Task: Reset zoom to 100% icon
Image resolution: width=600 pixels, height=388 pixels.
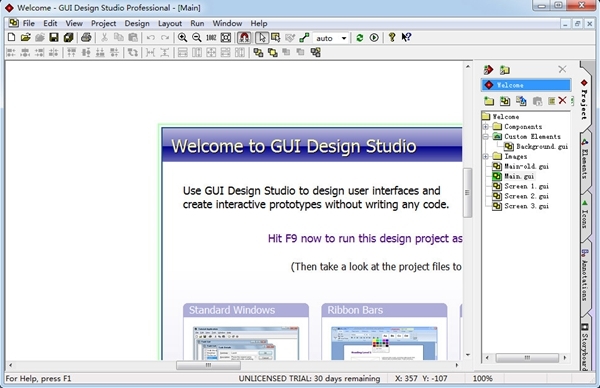Action: pos(211,37)
